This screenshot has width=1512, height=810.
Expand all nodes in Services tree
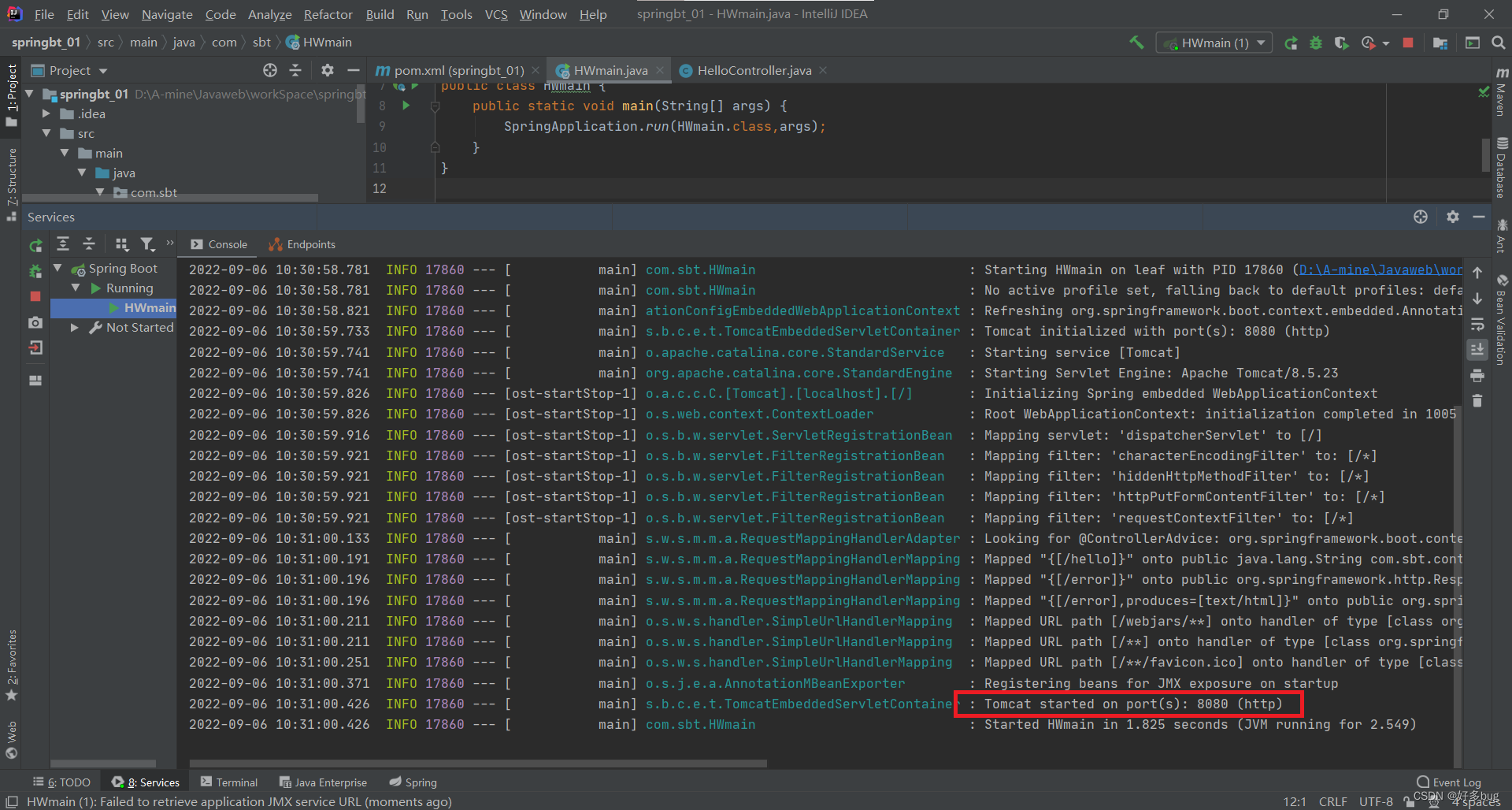coord(63,244)
